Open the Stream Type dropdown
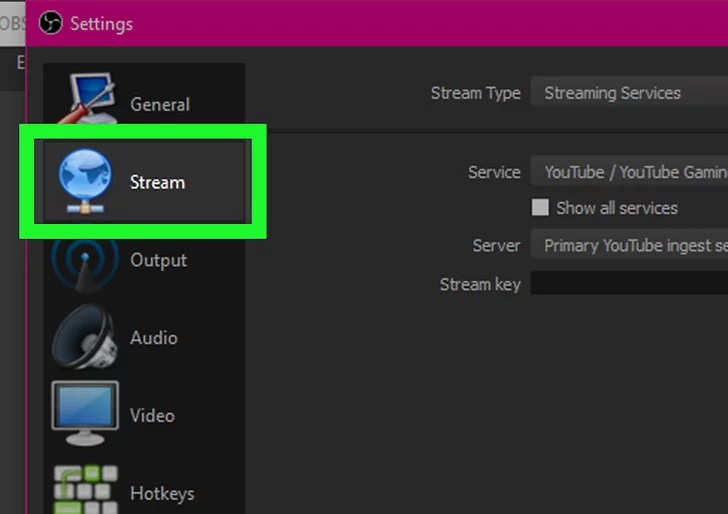 [x=628, y=93]
